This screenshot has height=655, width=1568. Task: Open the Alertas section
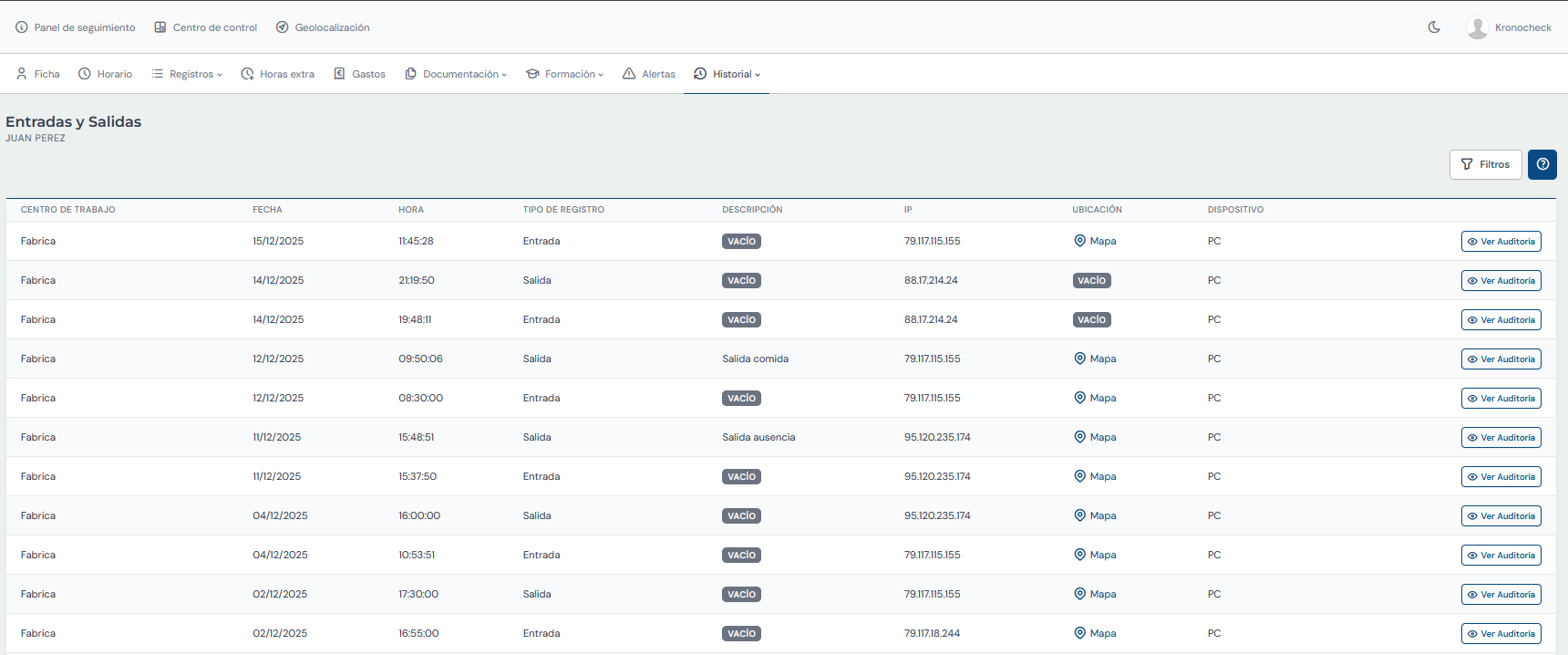point(649,74)
